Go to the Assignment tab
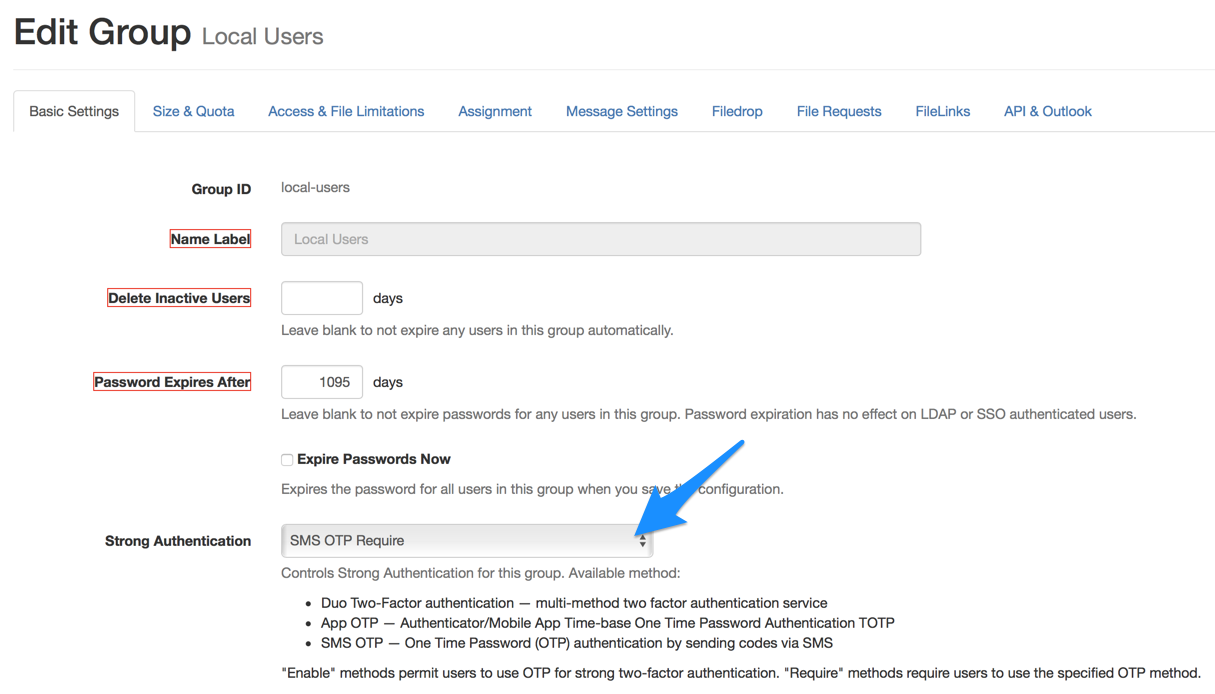 pos(495,111)
